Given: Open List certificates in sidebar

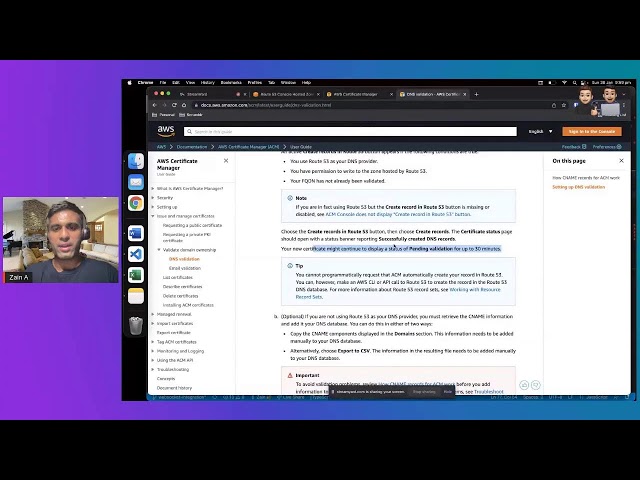Looking at the screenshot, I should coord(178,277).
